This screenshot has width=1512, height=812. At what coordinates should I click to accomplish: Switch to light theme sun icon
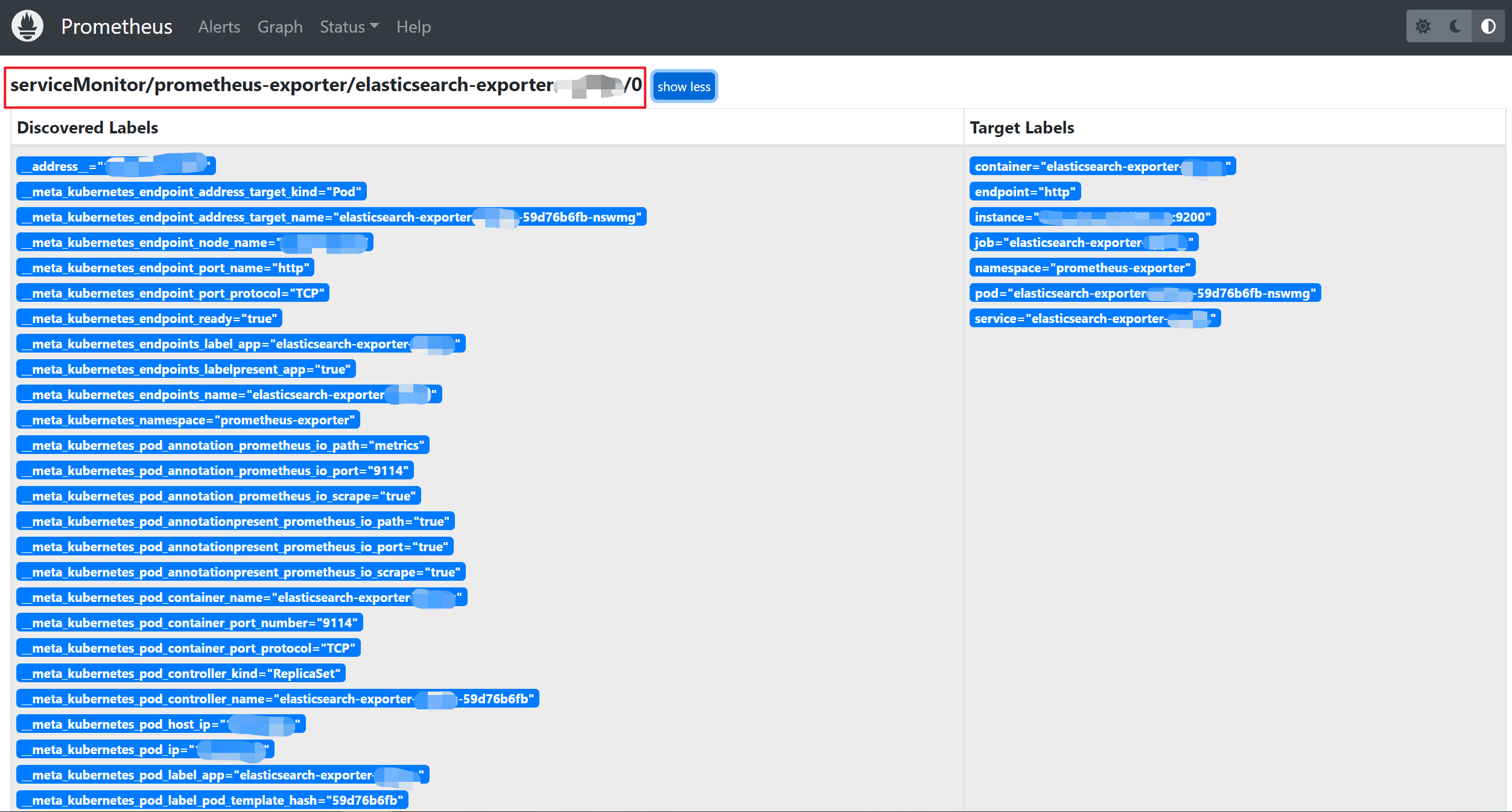pyautogui.click(x=1423, y=27)
